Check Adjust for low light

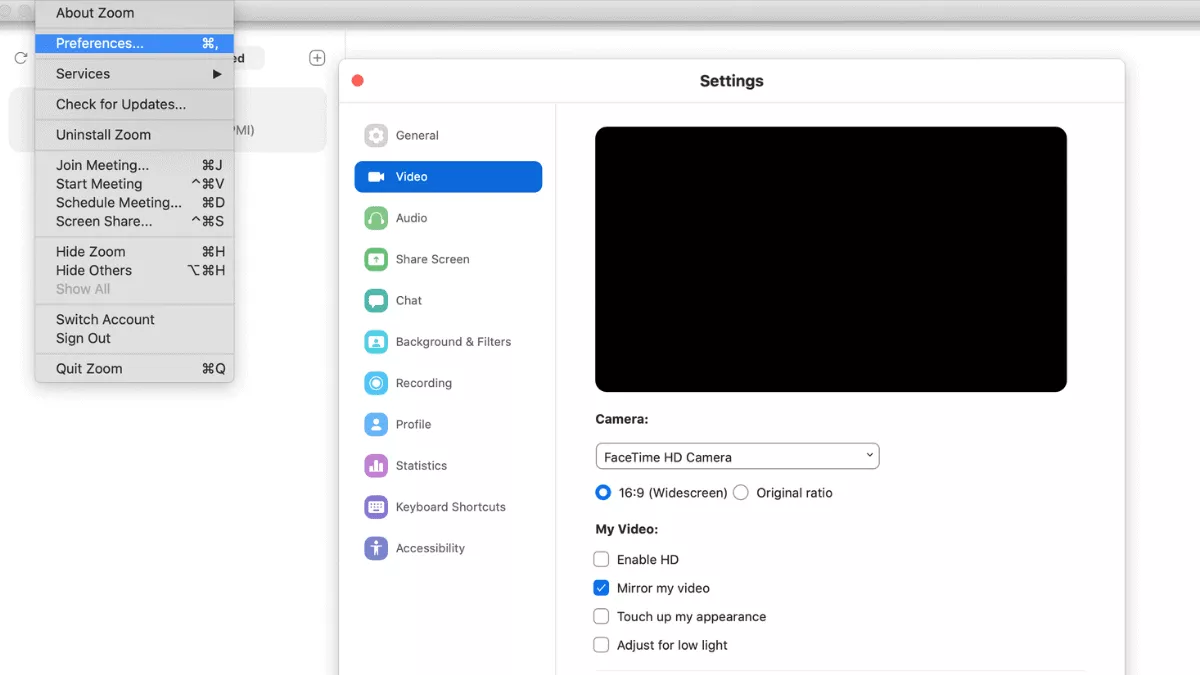click(601, 645)
